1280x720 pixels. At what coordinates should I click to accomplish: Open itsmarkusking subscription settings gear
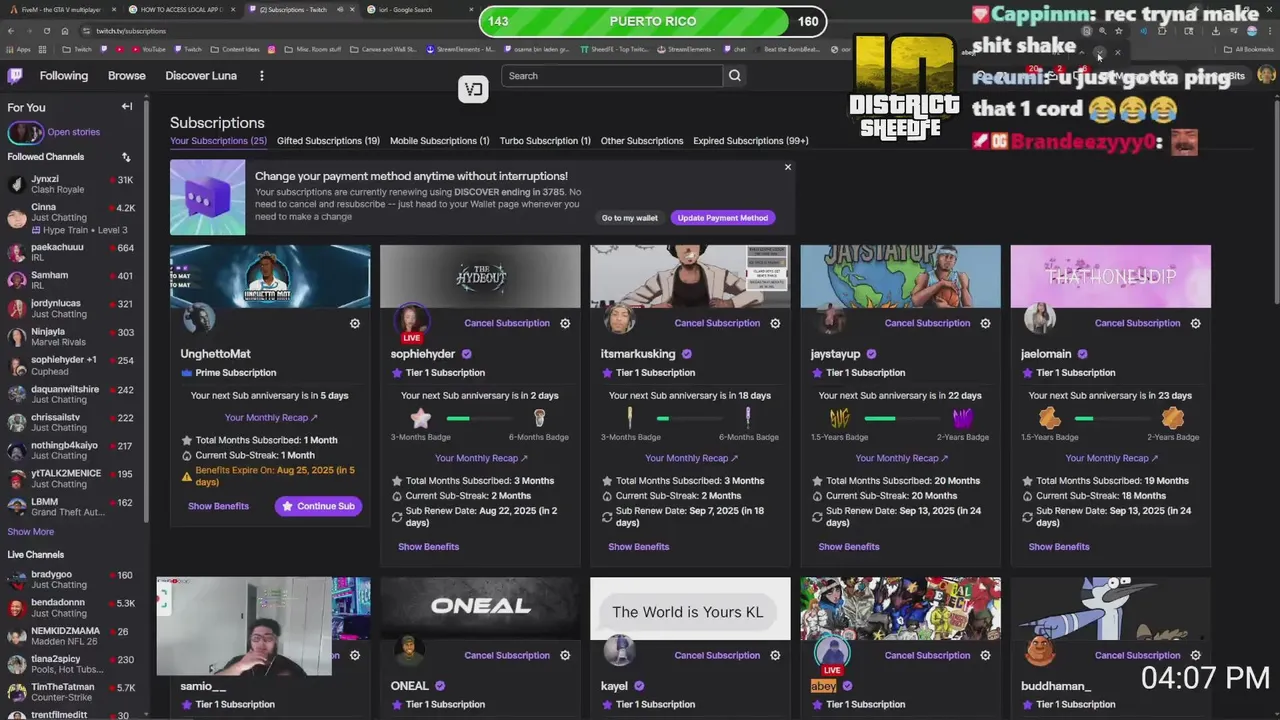click(x=775, y=323)
